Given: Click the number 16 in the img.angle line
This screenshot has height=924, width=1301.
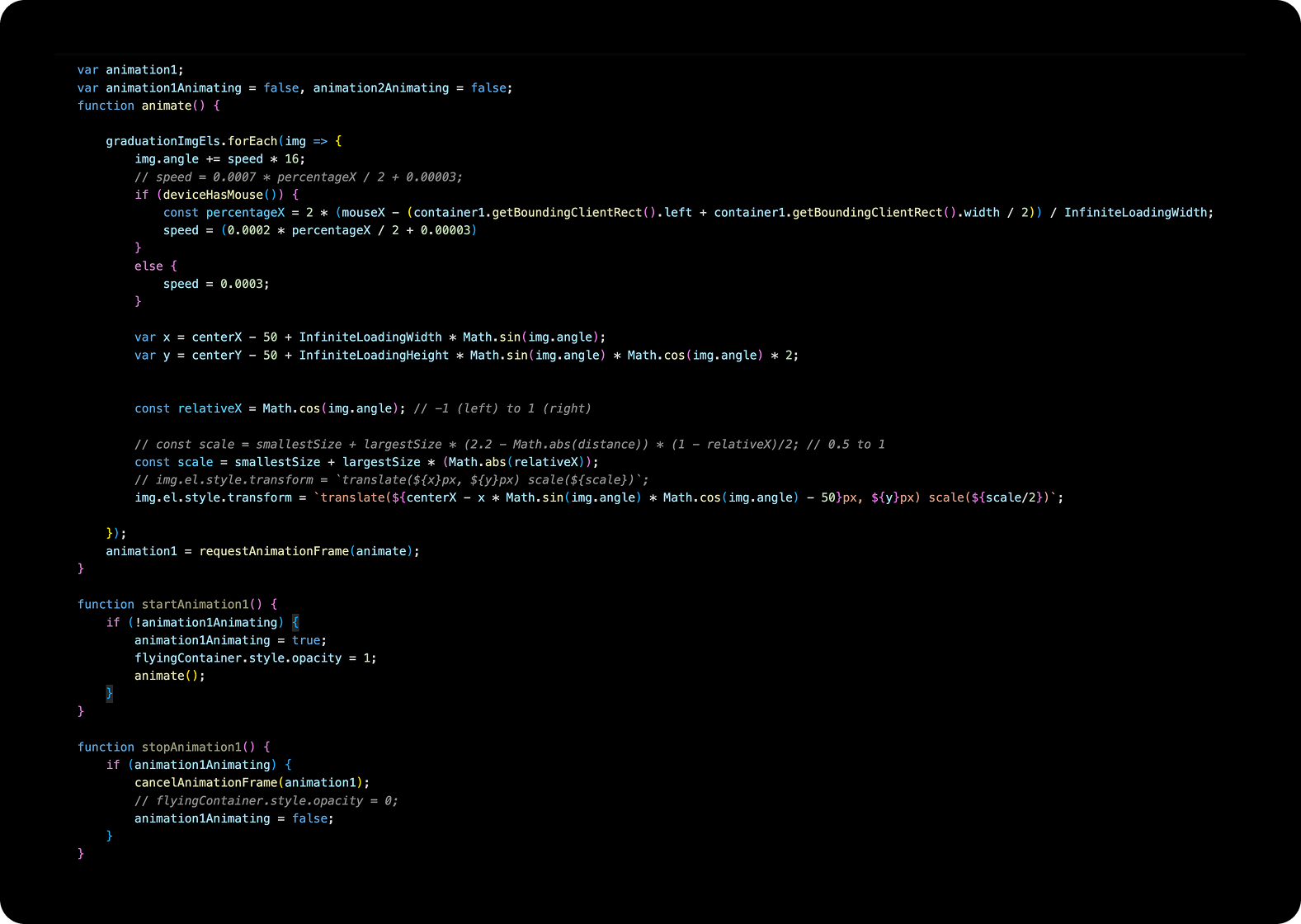Looking at the screenshot, I should pos(293,159).
